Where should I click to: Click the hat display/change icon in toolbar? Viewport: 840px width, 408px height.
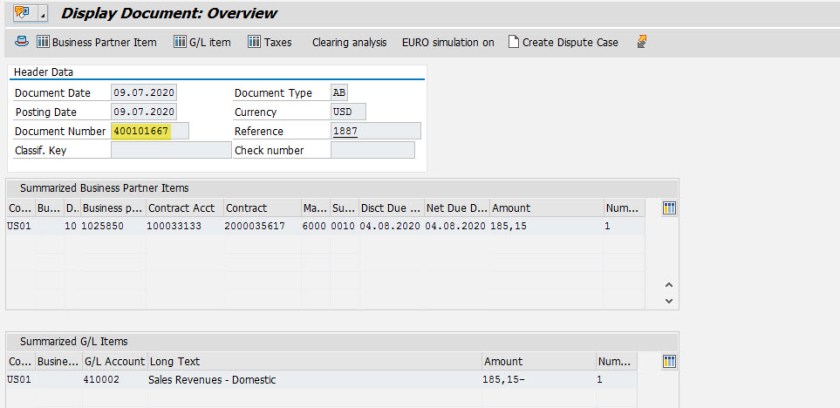click(x=21, y=42)
